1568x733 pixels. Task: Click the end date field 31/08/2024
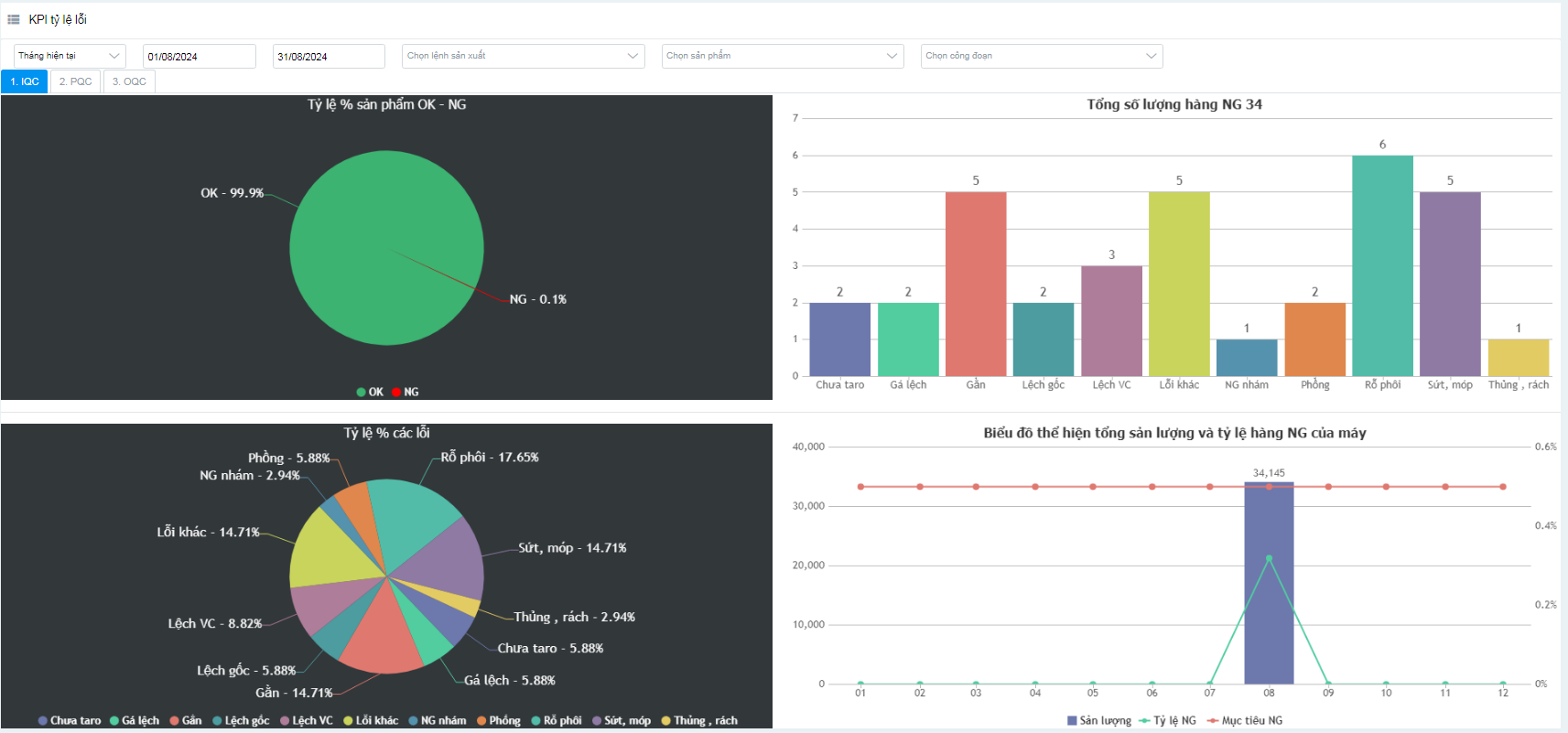(328, 57)
